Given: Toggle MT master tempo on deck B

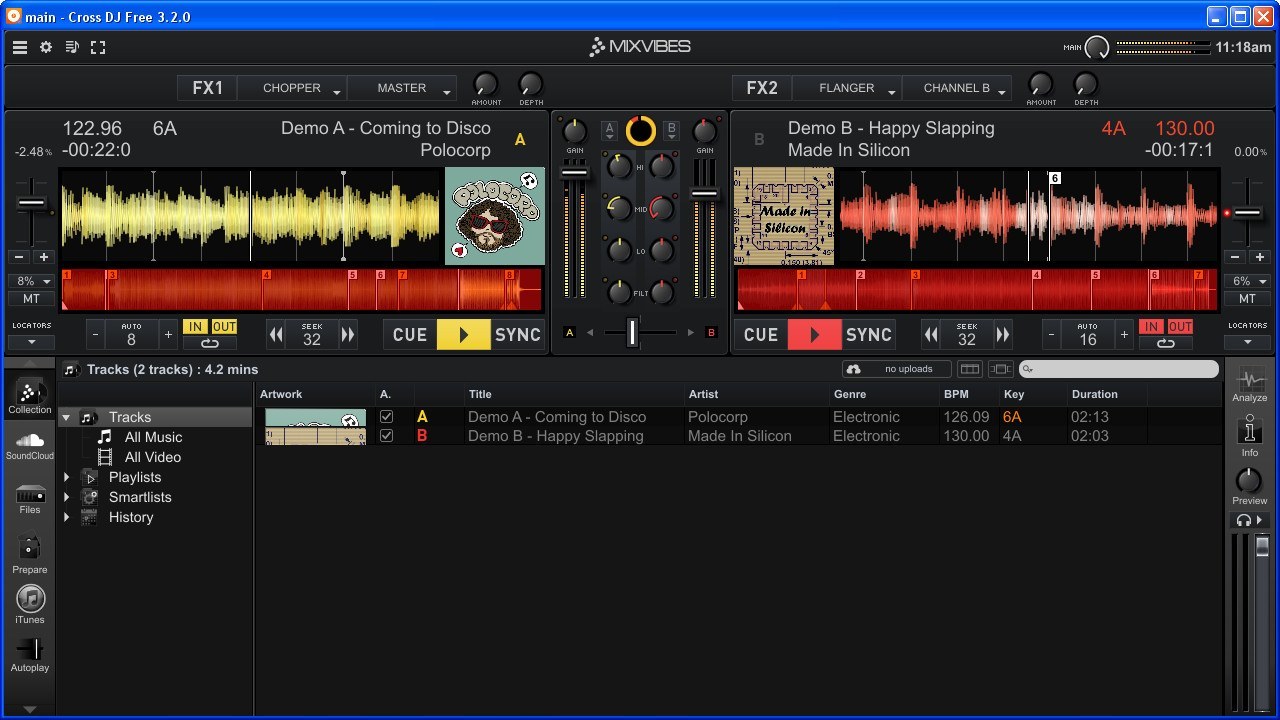Looking at the screenshot, I should click(x=1247, y=299).
